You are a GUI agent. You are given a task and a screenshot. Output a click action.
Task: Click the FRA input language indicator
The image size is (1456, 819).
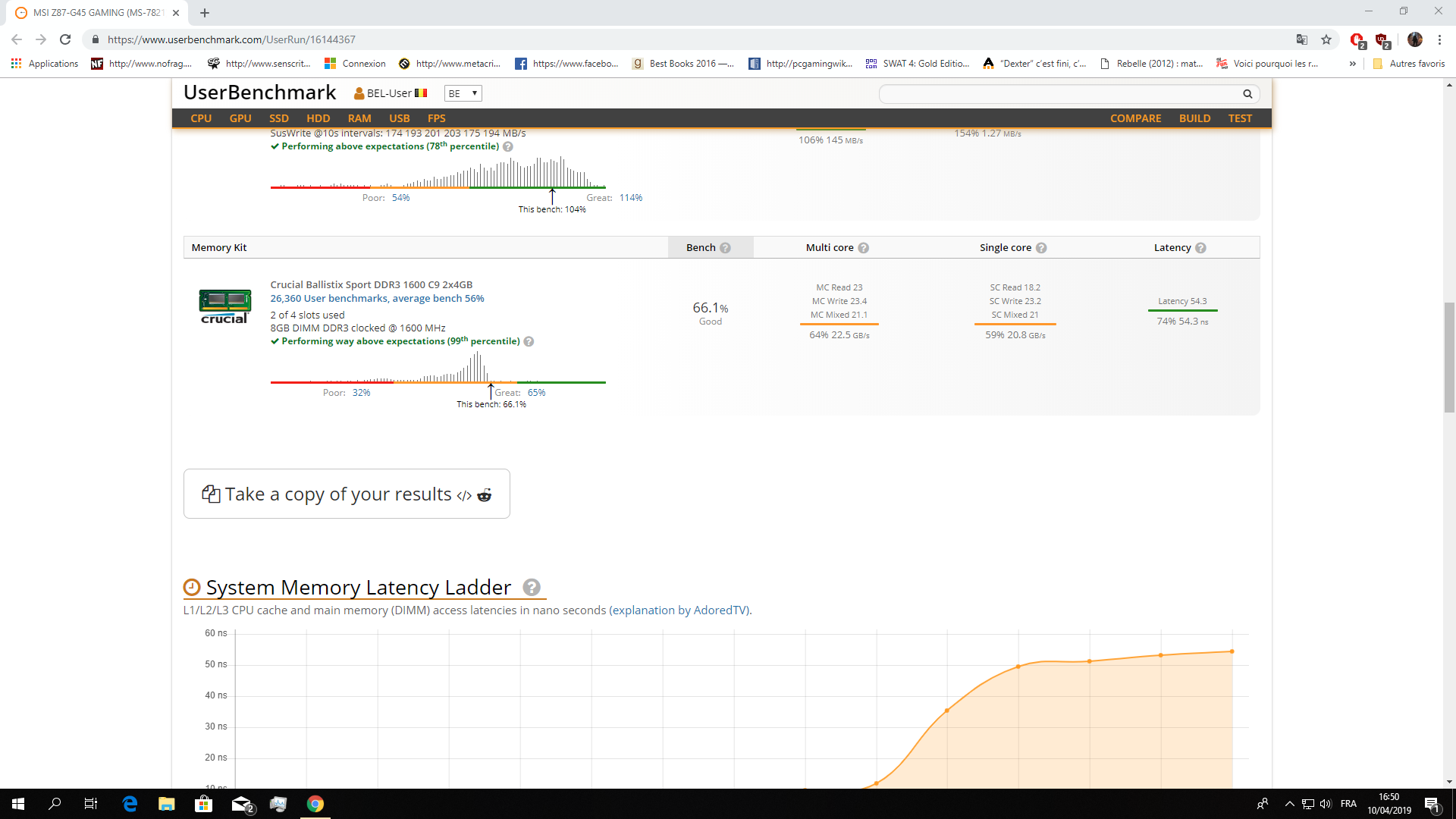1348,804
